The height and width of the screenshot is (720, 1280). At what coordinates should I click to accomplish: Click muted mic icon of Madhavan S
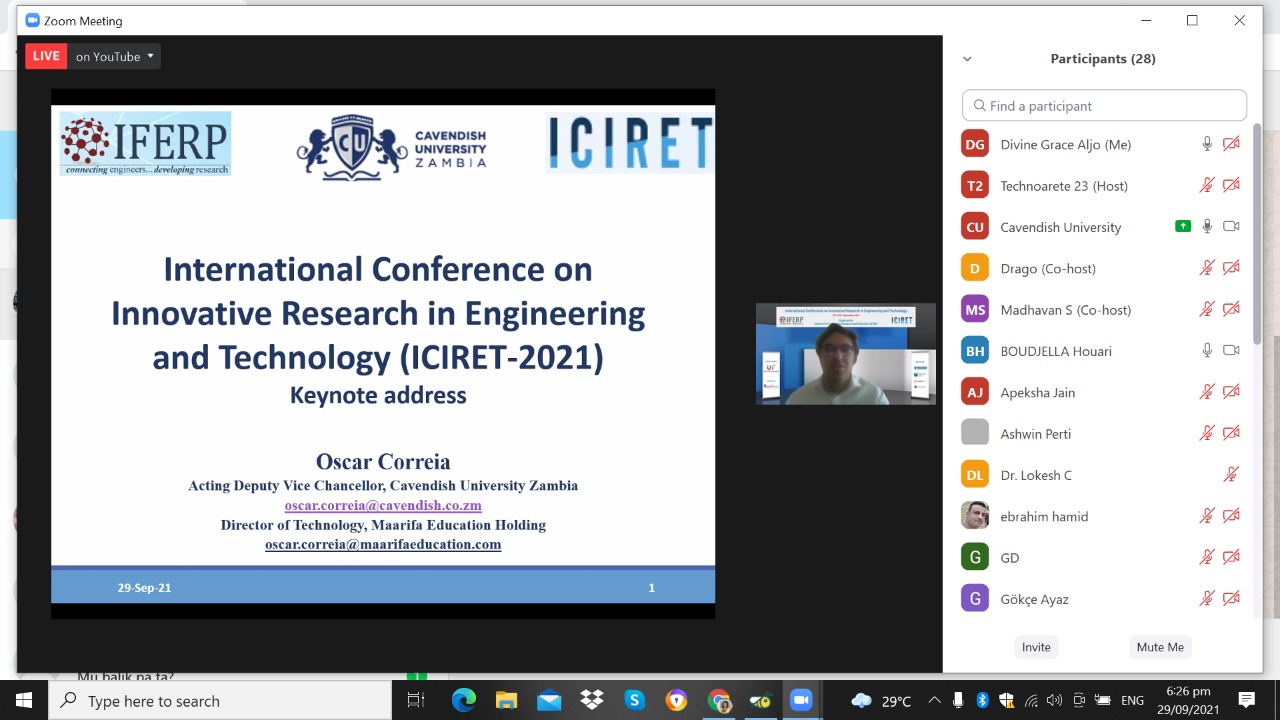click(x=1207, y=309)
